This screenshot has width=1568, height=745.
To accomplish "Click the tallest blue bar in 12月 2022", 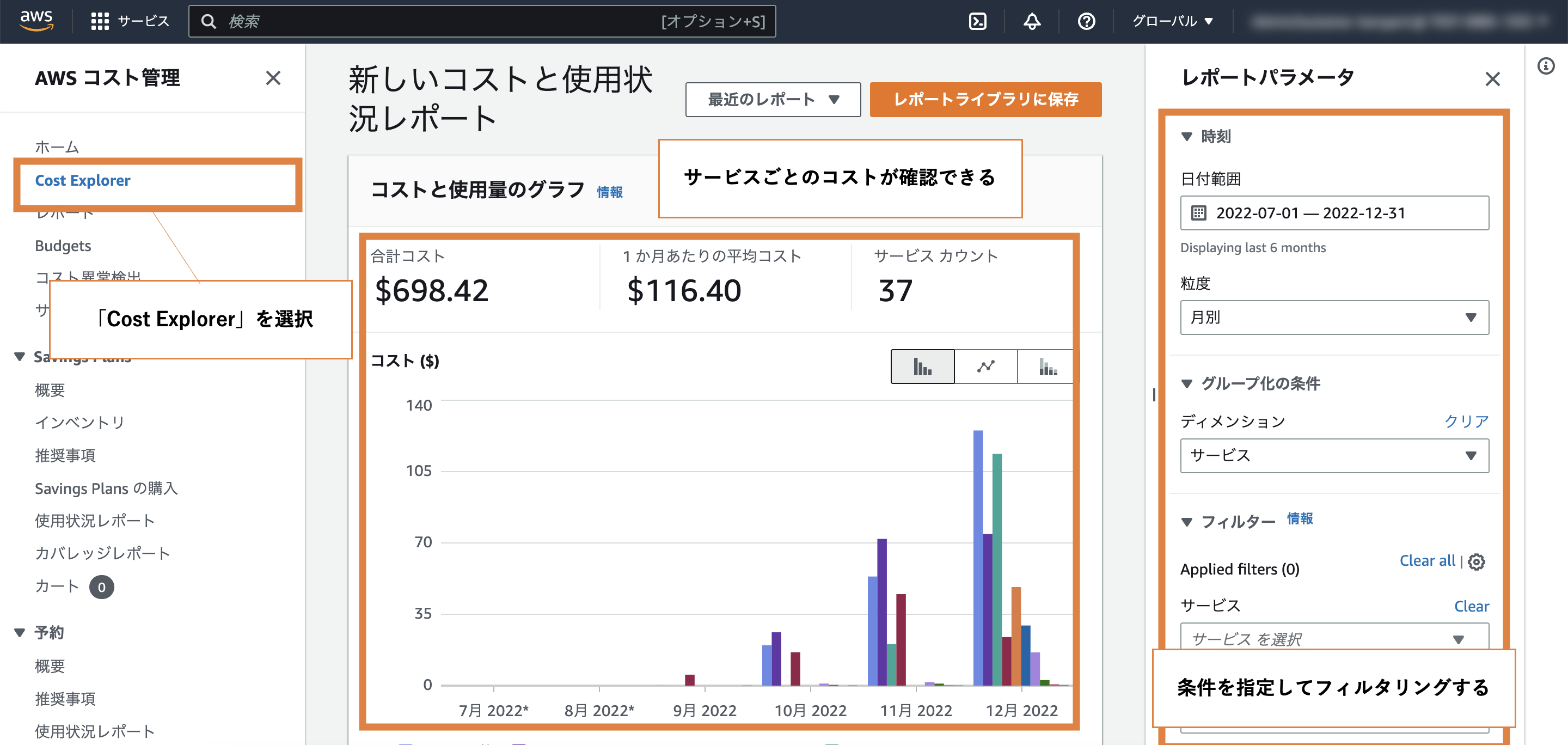I will click(x=978, y=558).
